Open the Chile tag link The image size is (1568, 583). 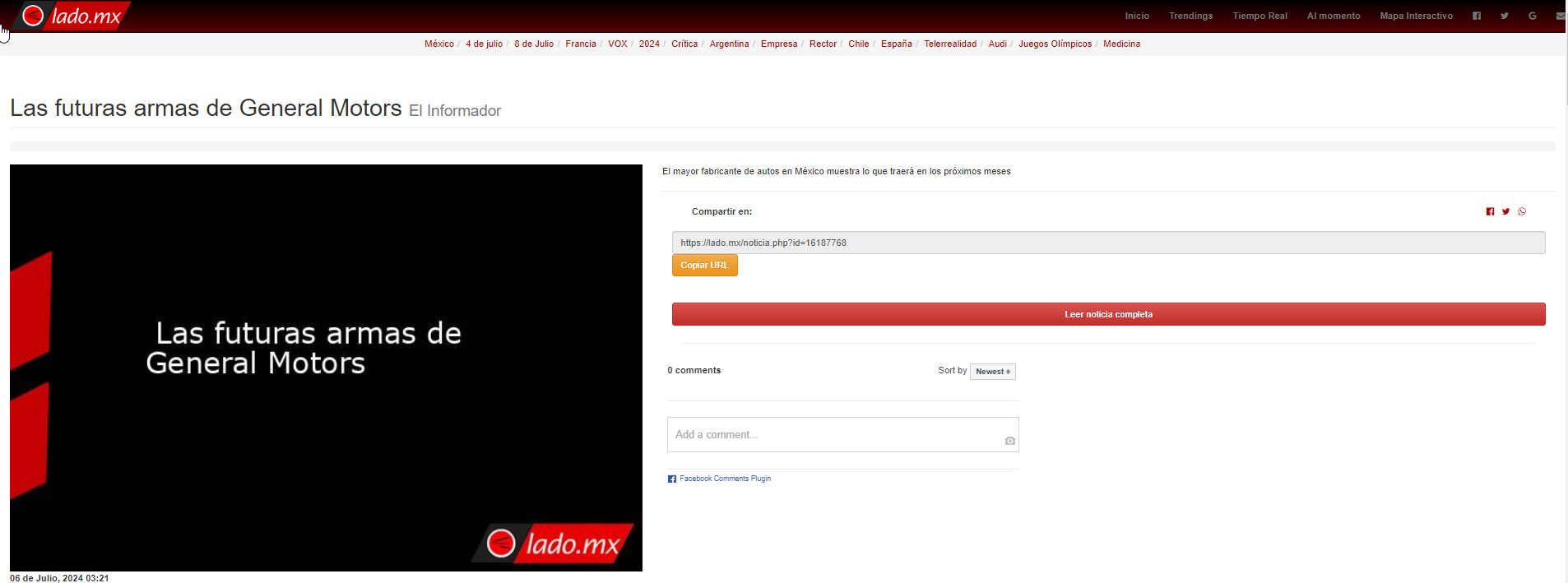859,44
